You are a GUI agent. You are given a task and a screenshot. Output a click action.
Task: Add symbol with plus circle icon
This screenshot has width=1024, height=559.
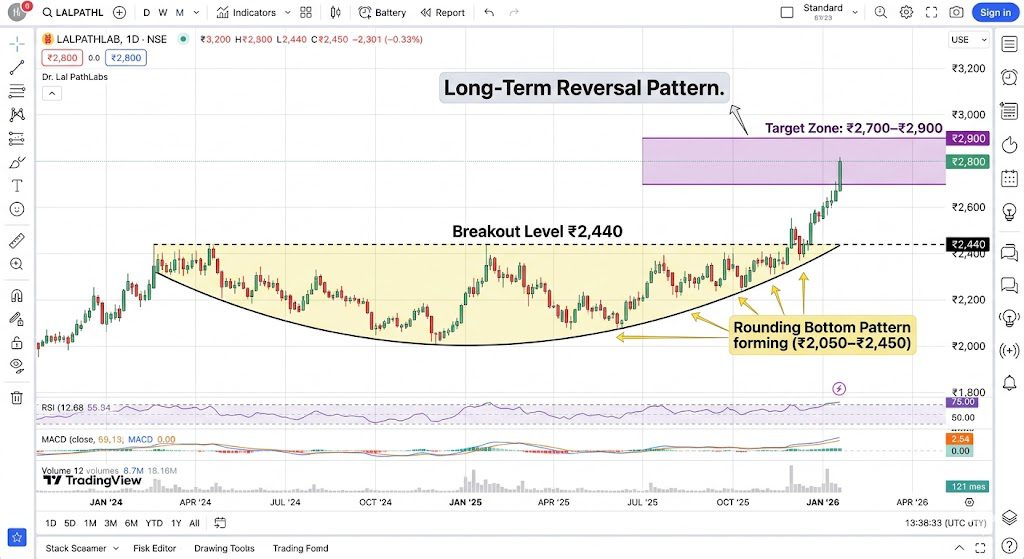coord(120,12)
